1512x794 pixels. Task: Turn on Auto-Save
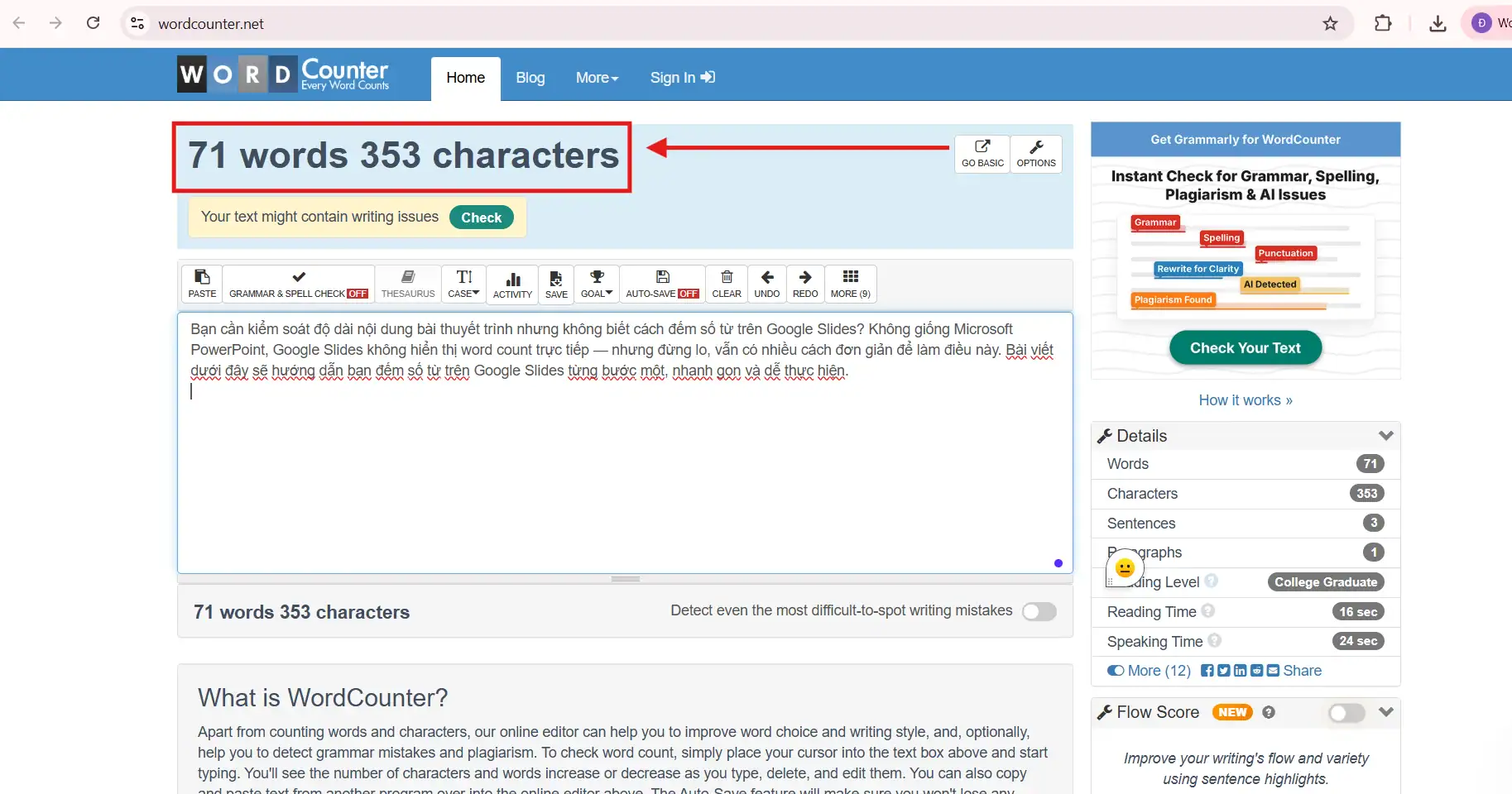[662, 284]
